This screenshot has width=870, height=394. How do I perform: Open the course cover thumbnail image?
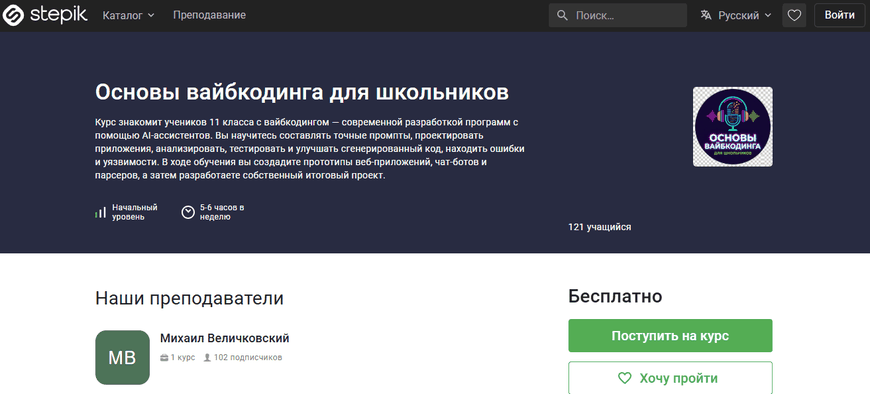[x=732, y=127]
